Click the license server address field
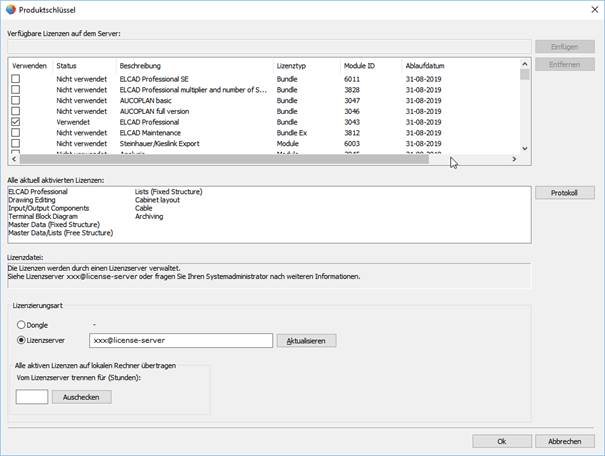 (181, 341)
